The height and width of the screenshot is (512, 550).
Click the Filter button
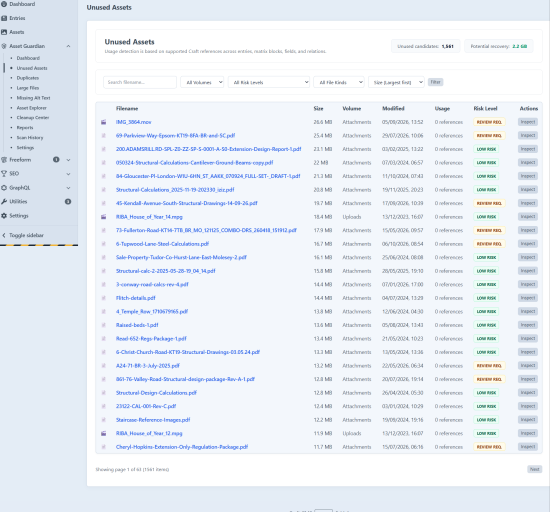tap(436, 82)
